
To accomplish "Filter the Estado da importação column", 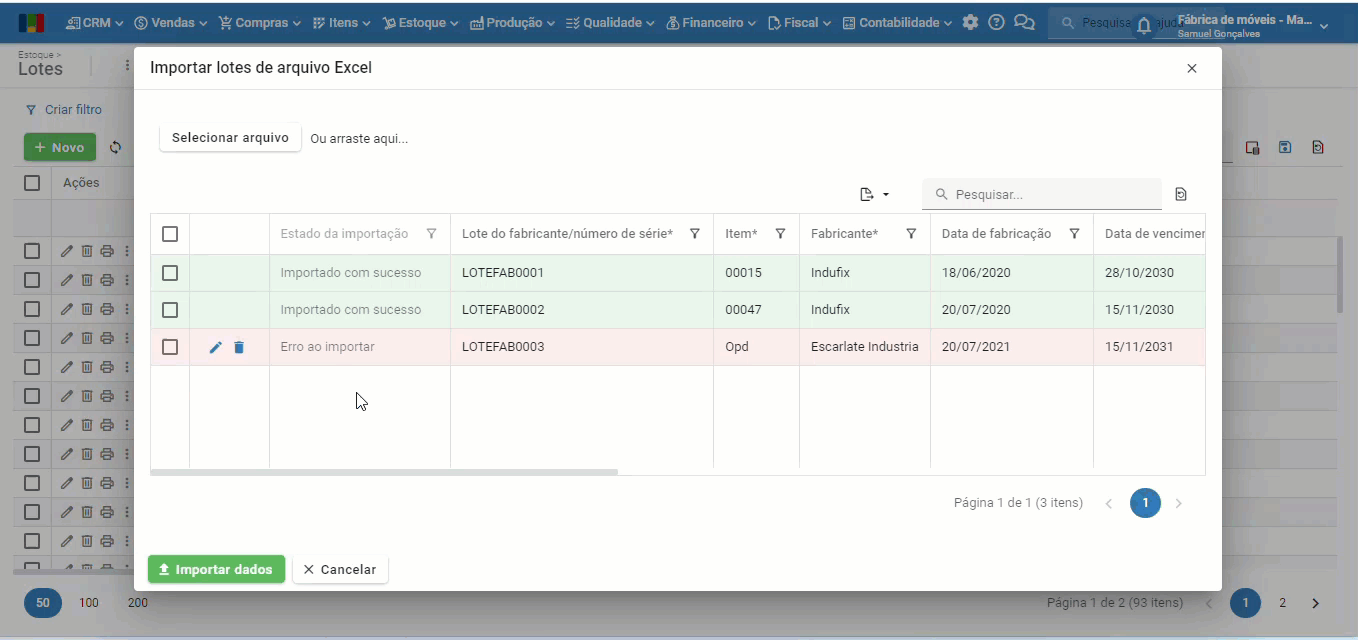I will 431,234.
